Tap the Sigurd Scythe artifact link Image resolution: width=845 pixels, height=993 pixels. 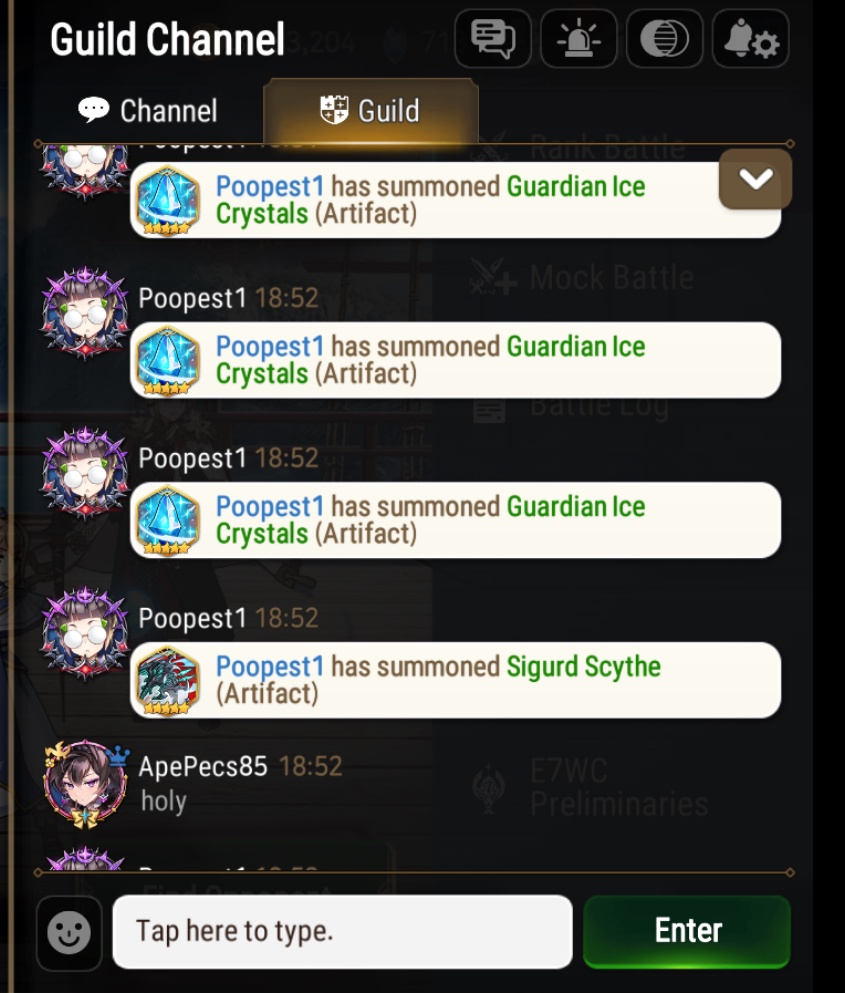point(583,666)
